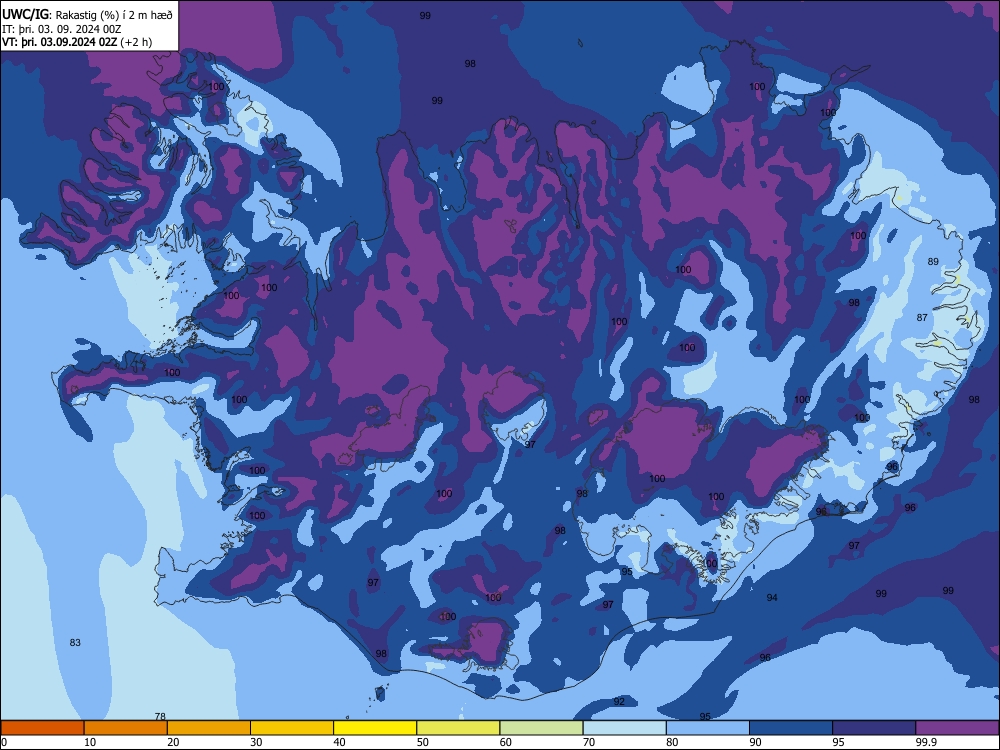Select the golden 30–40 legend swatch
Screen dimensions: 1000x750
coord(292,728)
